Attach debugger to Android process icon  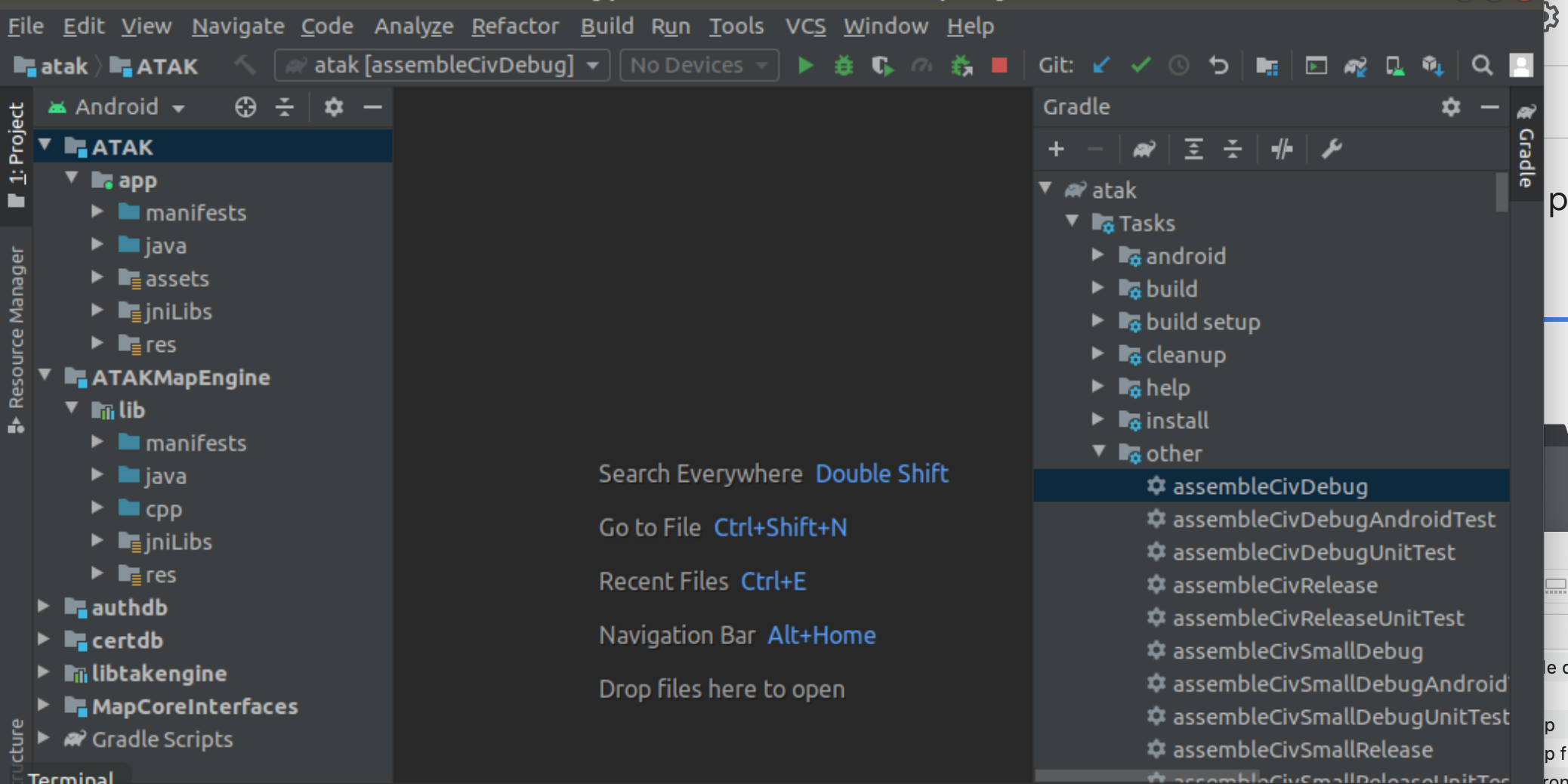(x=961, y=66)
